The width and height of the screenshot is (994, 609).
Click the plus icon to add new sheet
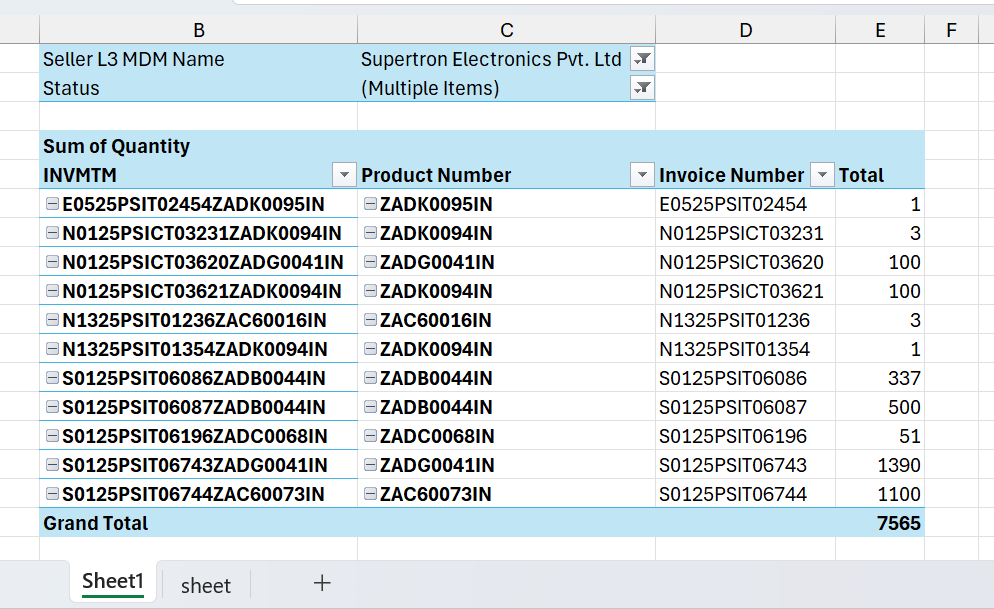point(322,584)
